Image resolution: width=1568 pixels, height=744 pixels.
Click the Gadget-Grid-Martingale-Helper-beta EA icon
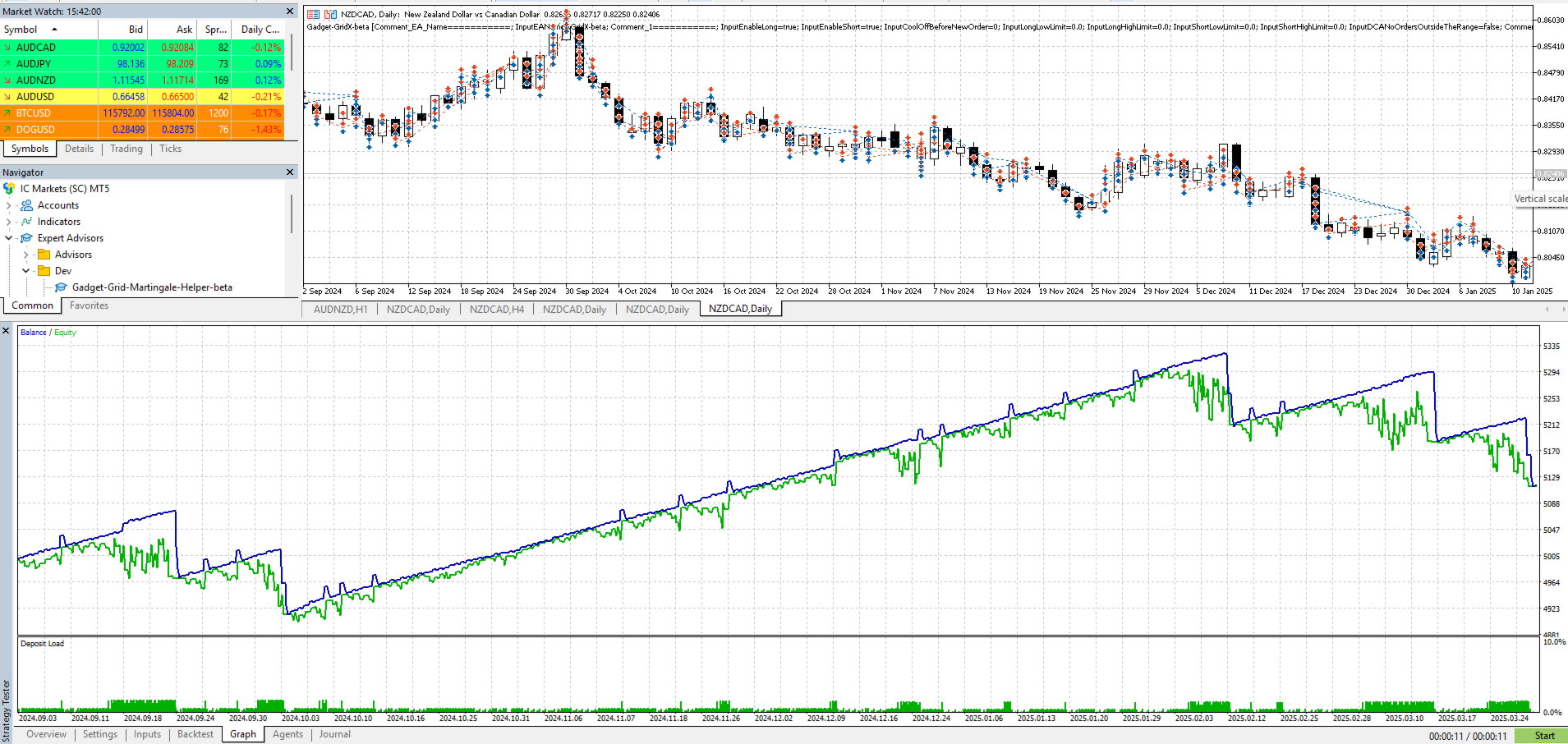coord(62,287)
